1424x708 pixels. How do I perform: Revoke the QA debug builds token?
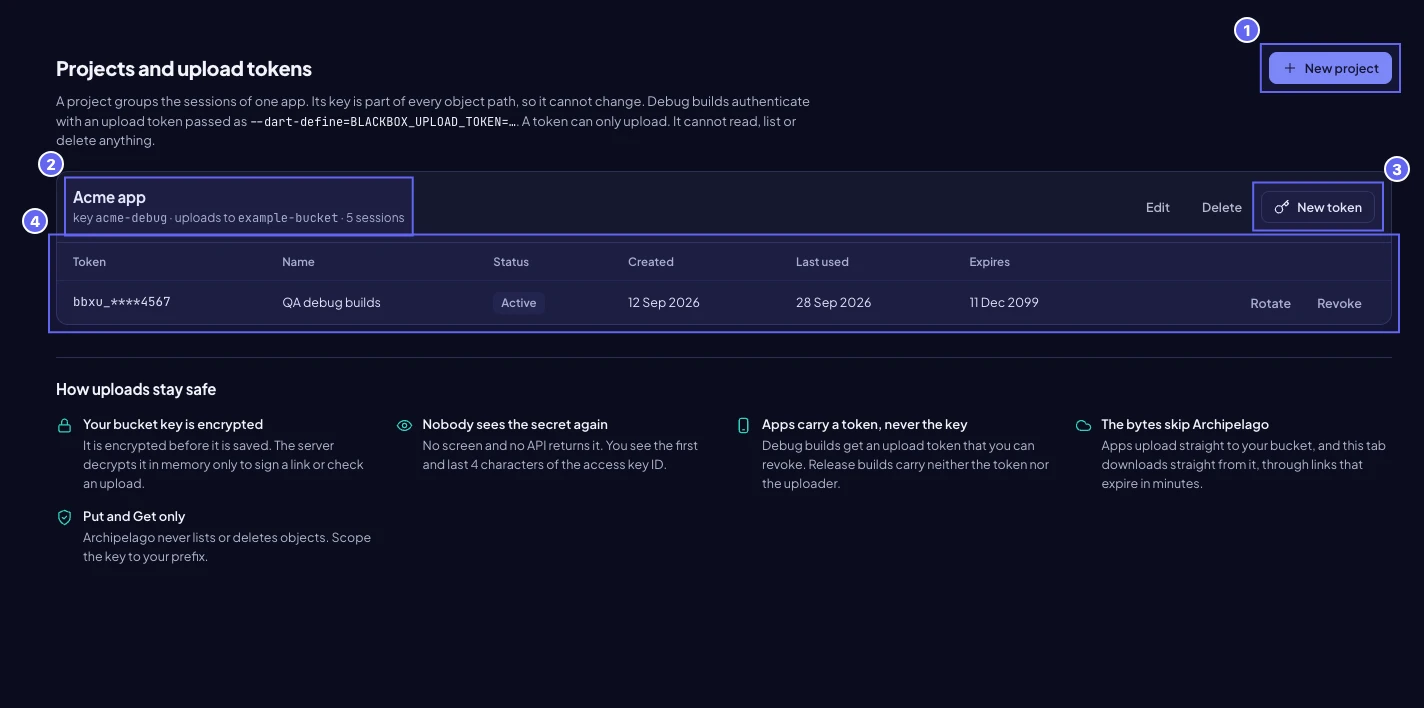coord(1339,303)
